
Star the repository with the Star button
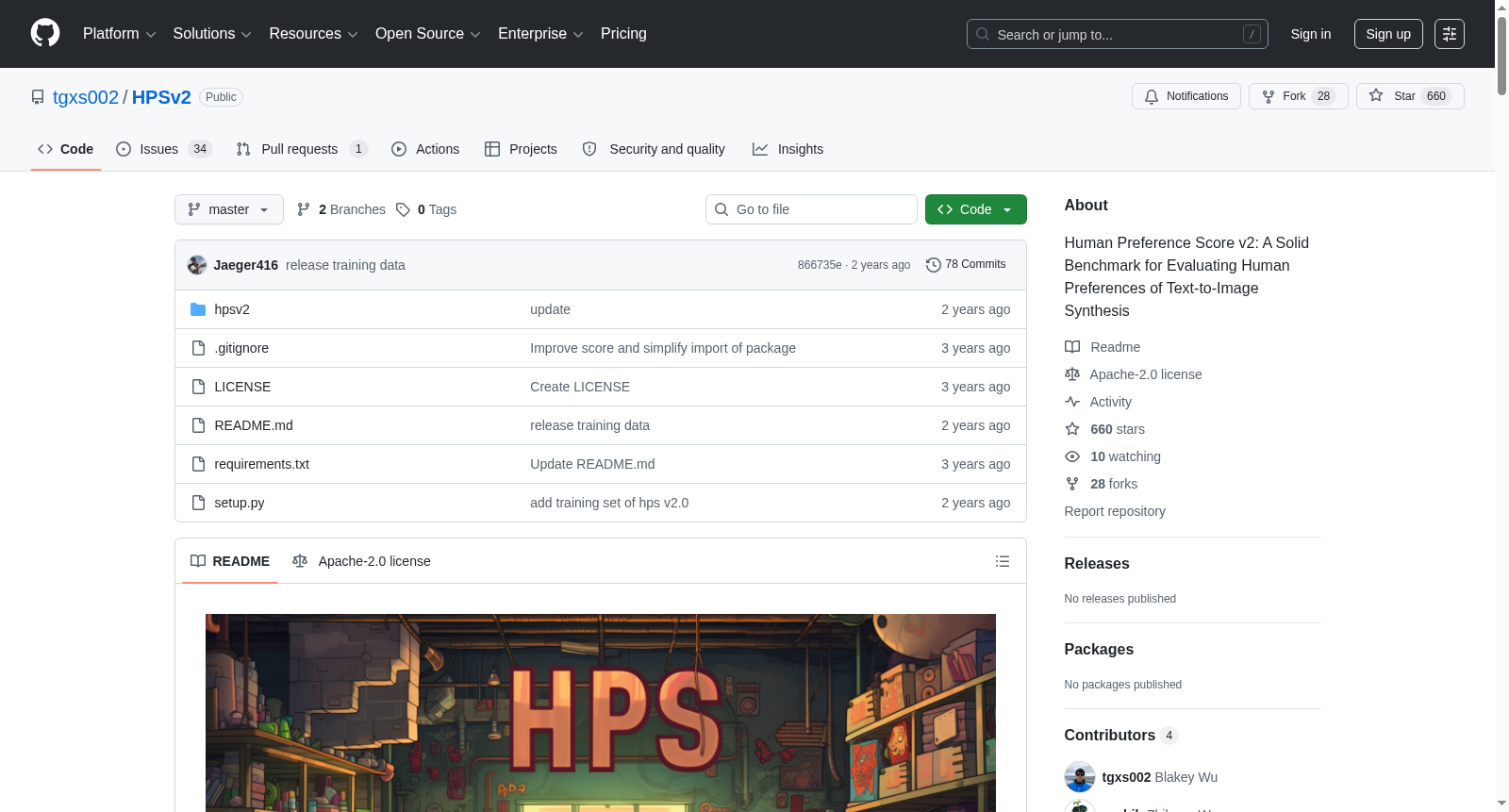(x=1409, y=96)
